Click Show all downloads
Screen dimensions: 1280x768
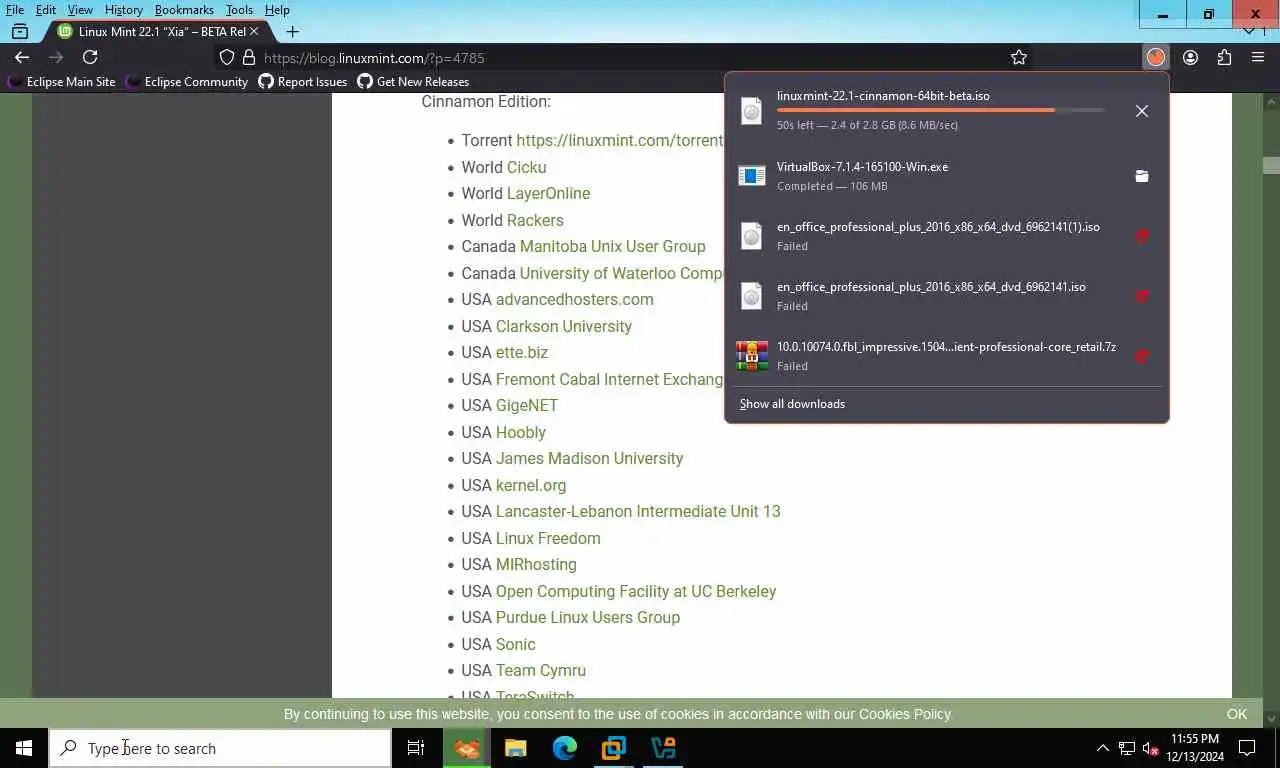(792, 404)
